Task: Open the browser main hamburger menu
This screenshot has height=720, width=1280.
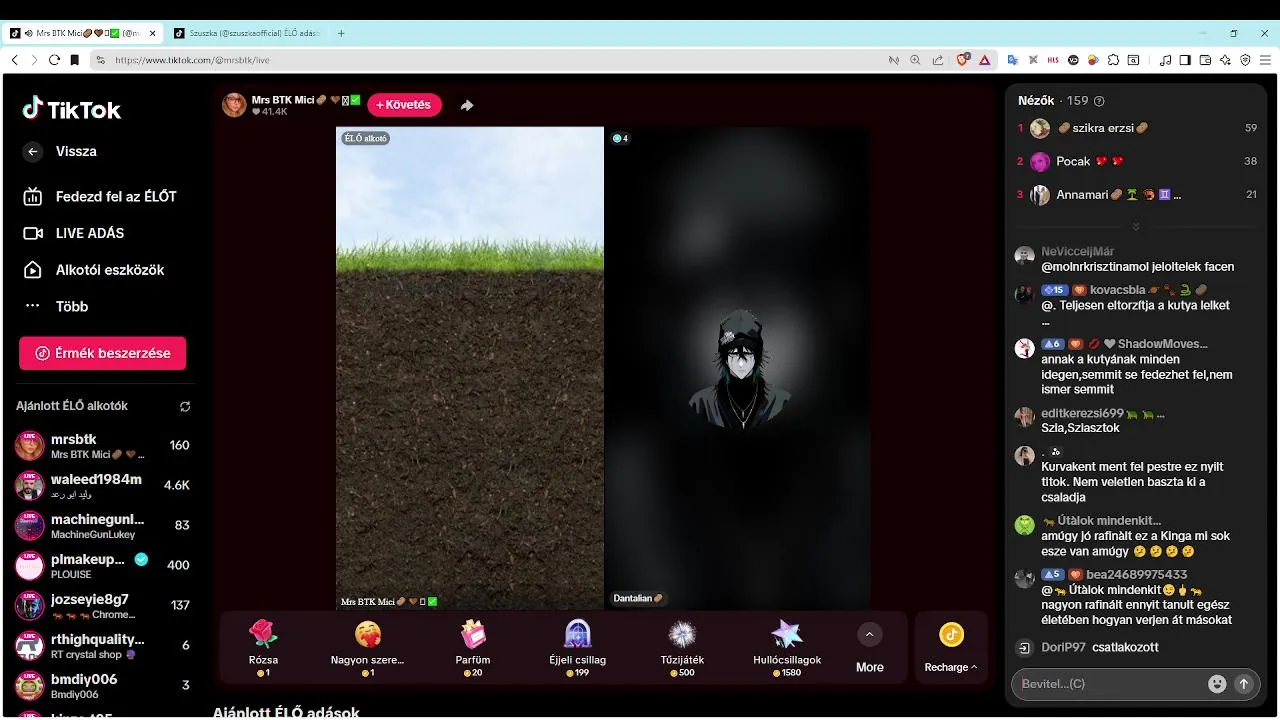Action: pos(1265,60)
